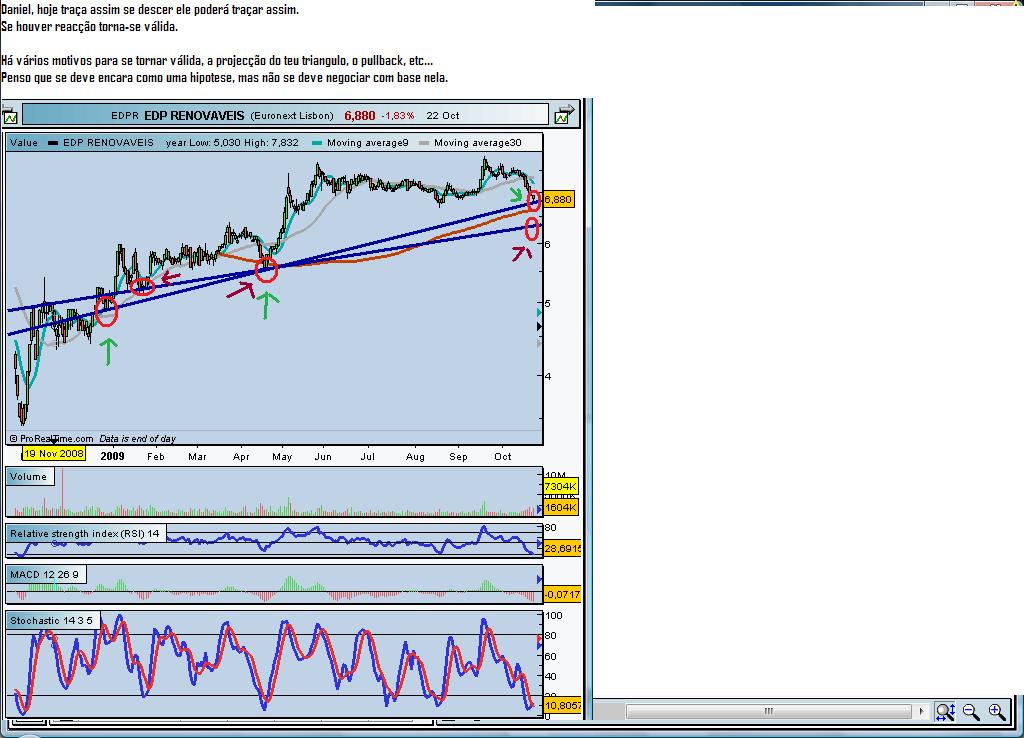Click the horizontal scrollbar right arrow
The height and width of the screenshot is (738, 1024).
coord(921,711)
